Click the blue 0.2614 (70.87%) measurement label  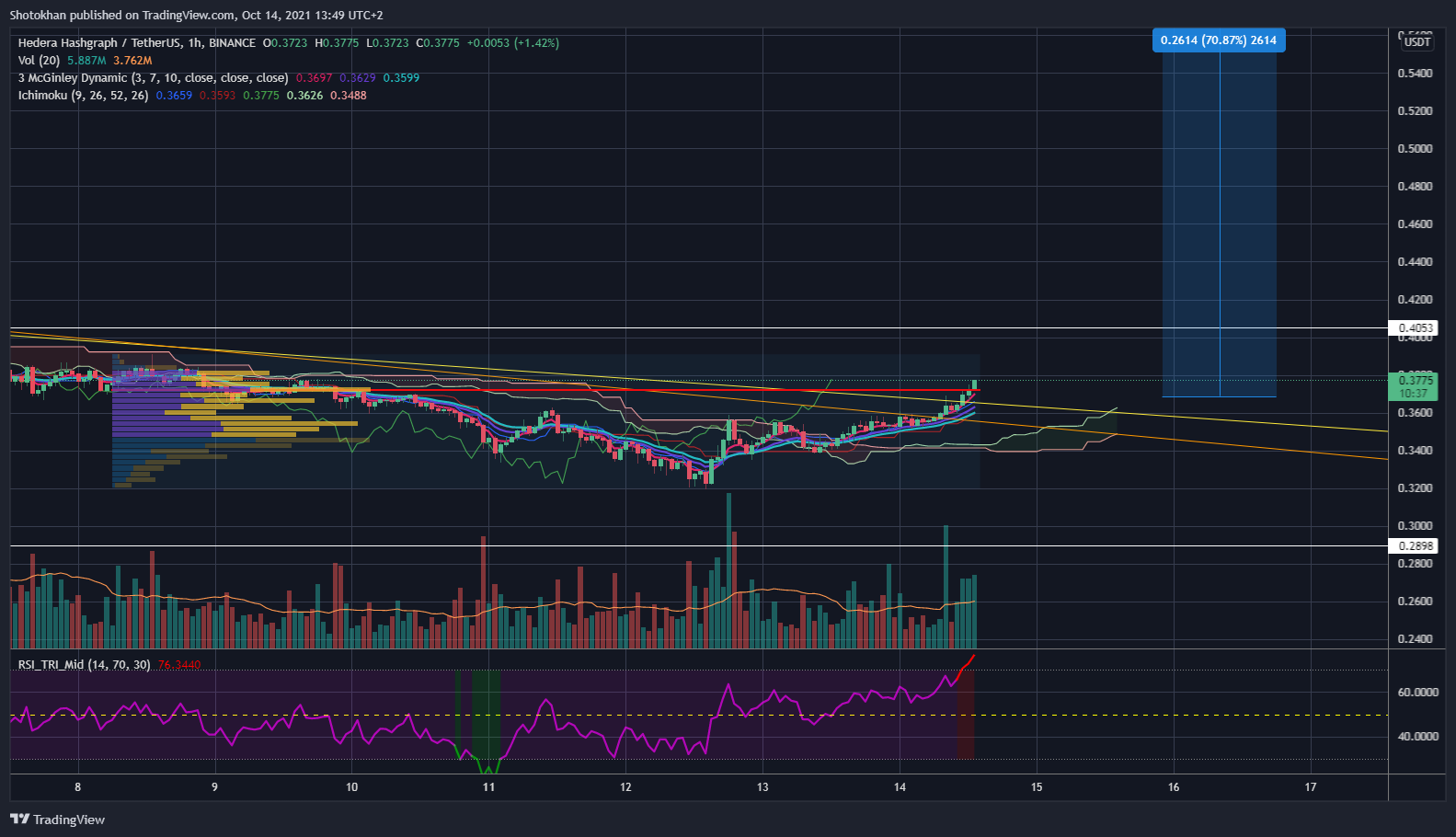(x=1219, y=40)
